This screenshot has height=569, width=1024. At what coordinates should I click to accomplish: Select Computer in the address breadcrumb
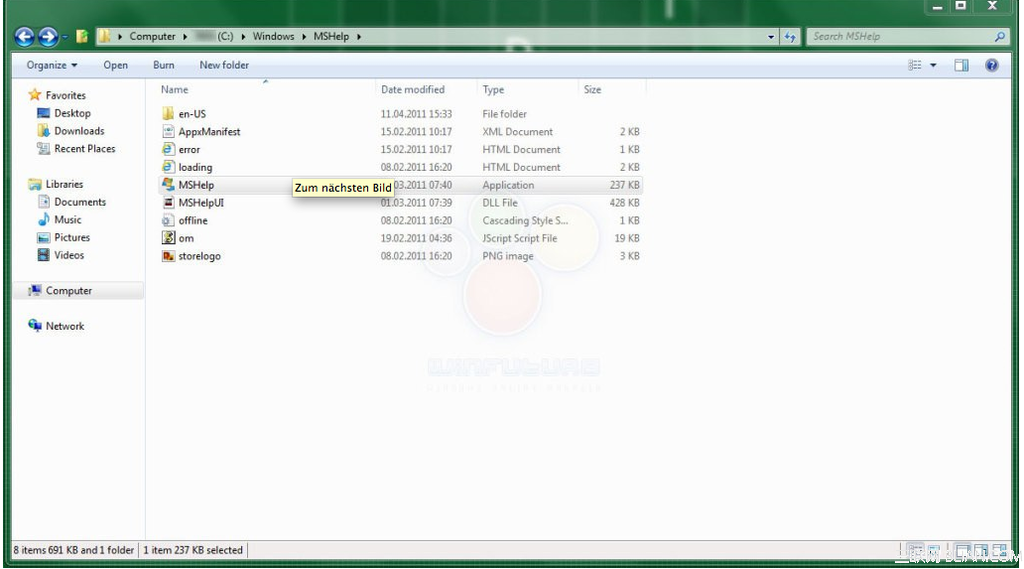[152, 37]
